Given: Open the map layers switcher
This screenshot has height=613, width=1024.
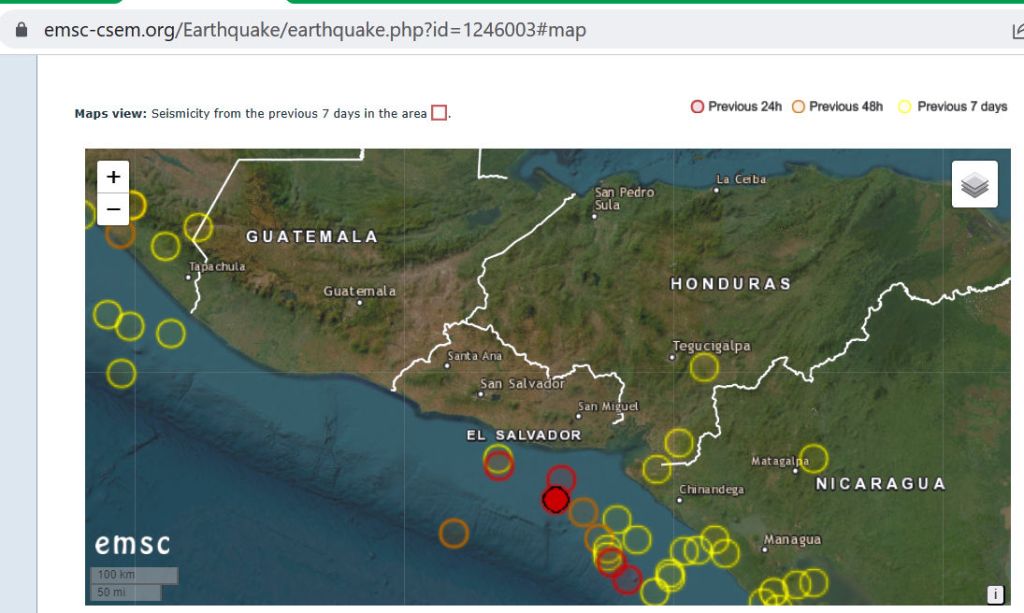Looking at the screenshot, I should click(x=974, y=184).
